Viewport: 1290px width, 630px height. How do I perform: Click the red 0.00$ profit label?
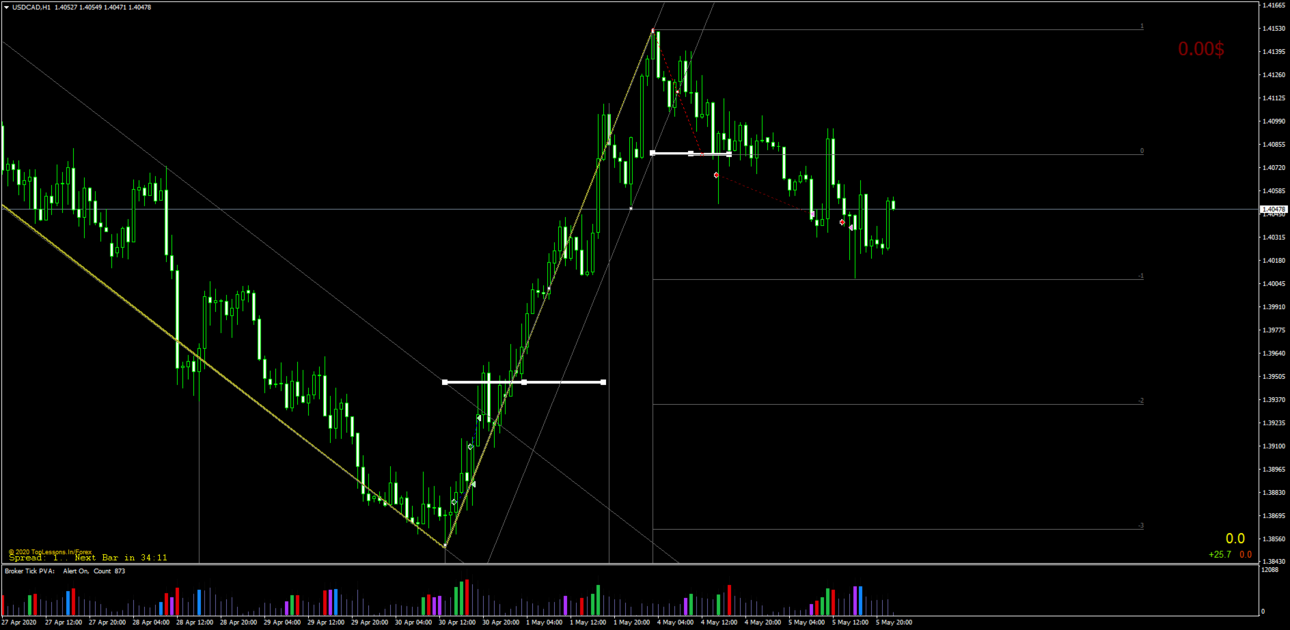coord(1200,48)
